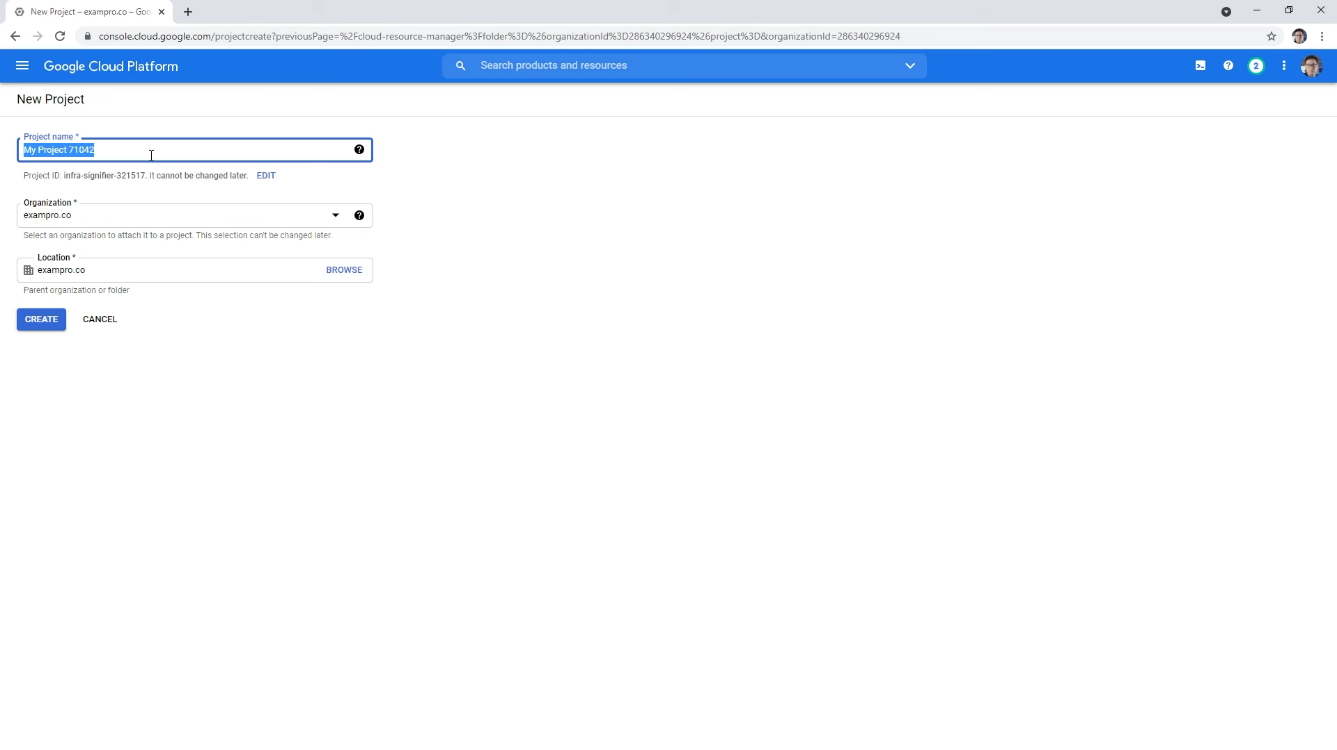
Task: Go back with the browser back arrow
Action: pos(15,36)
